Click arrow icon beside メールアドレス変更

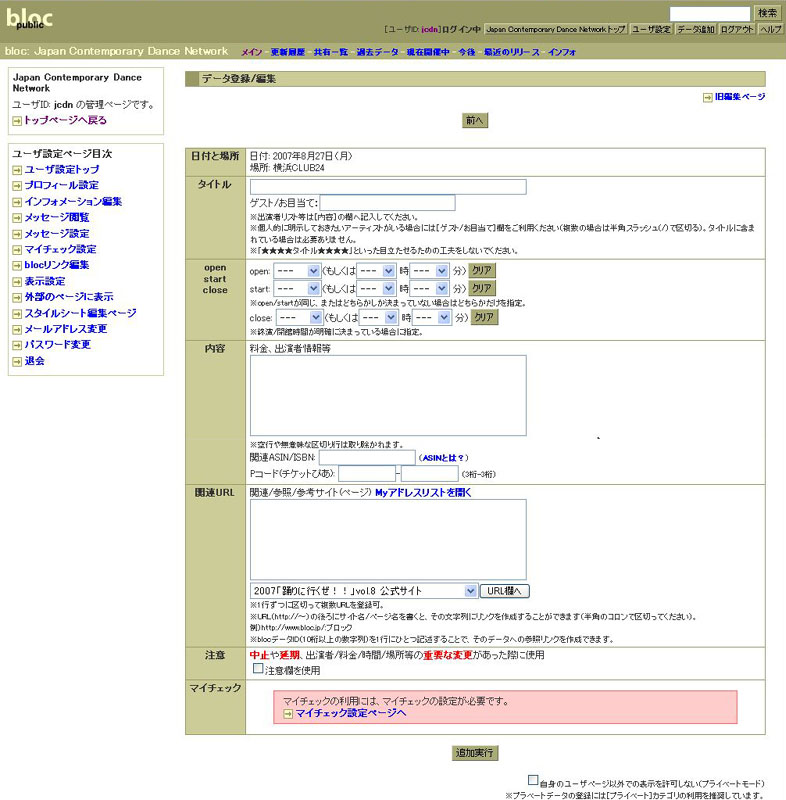coord(17,330)
